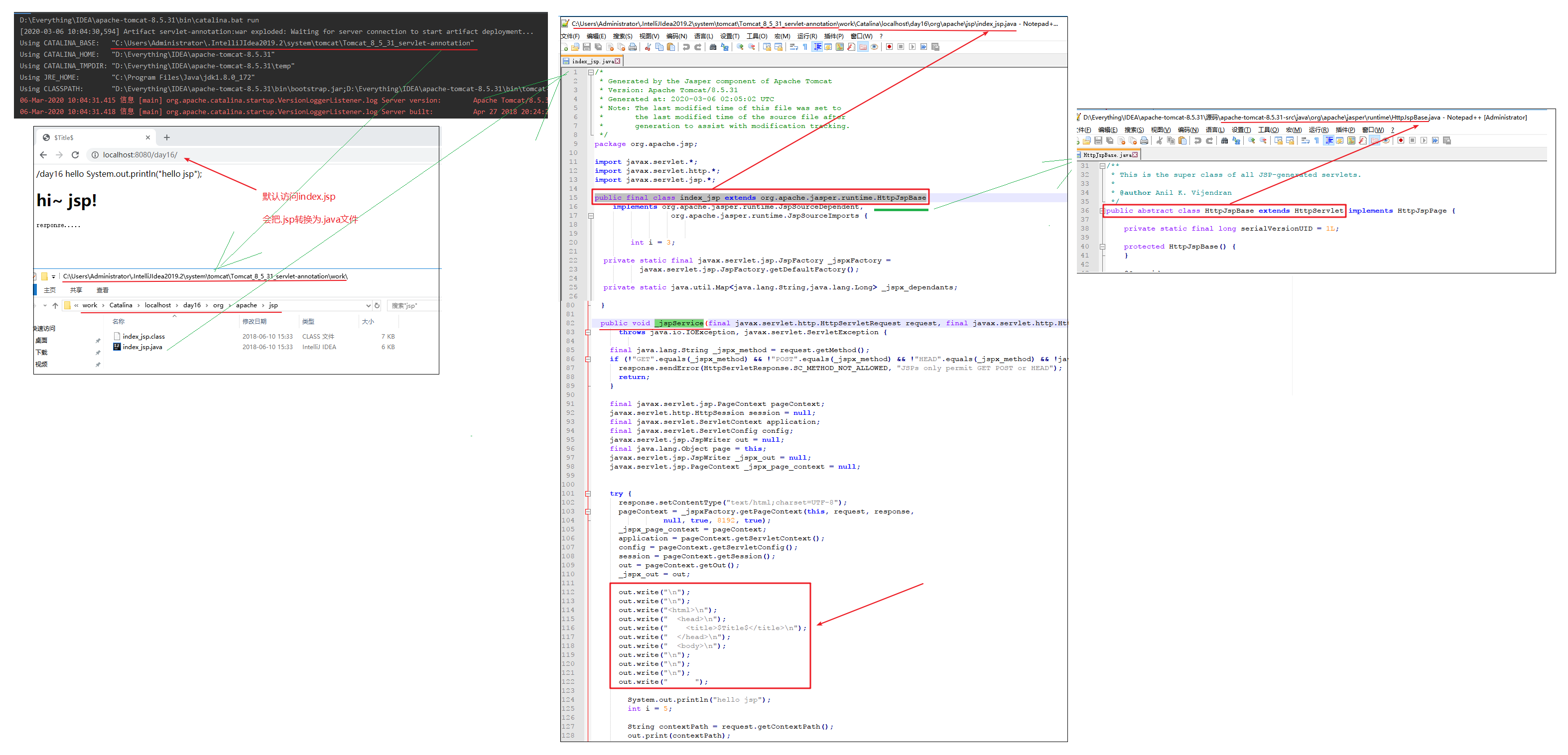Toggle Monitoring eye icon in index_jsp.java Notepad++ toolbar
Viewport: 1568px width, 755px height.
click(x=874, y=47)
